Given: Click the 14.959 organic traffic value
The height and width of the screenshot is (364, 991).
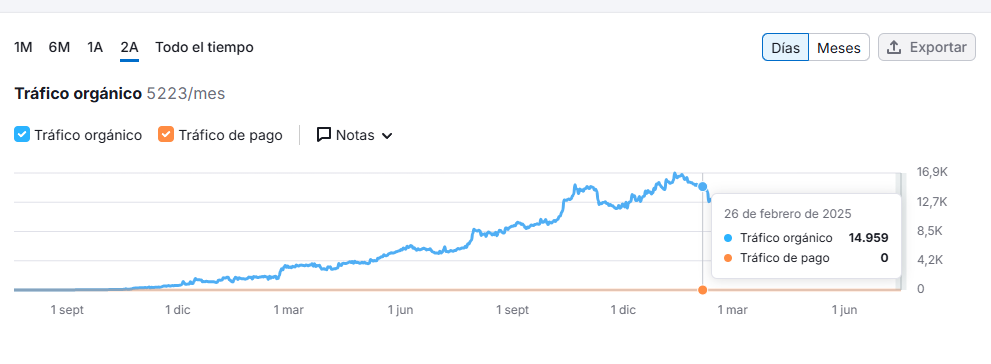Looking at the screenshot, I should pos(868,238).
